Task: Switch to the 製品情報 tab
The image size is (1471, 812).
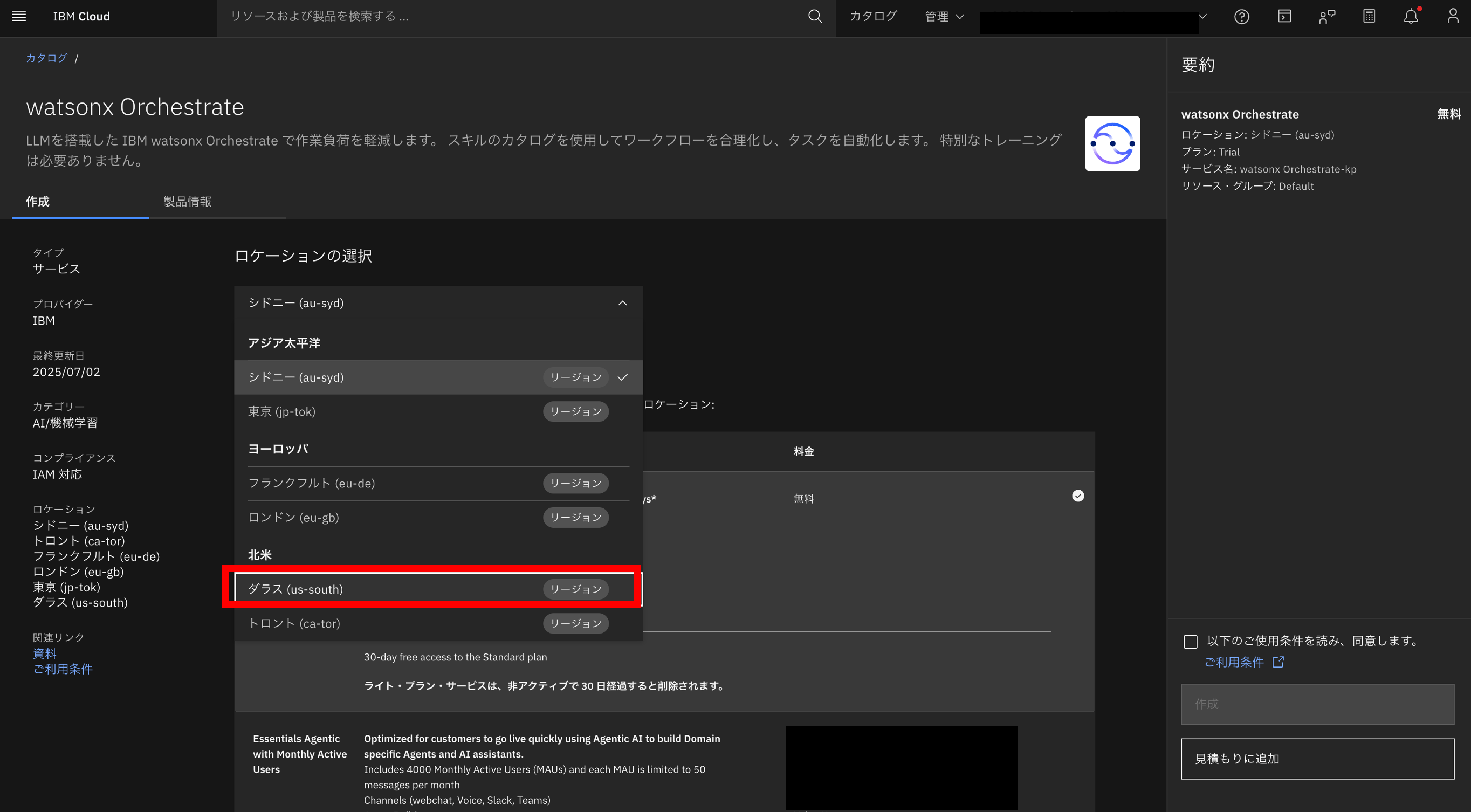Action: [187, 202]
